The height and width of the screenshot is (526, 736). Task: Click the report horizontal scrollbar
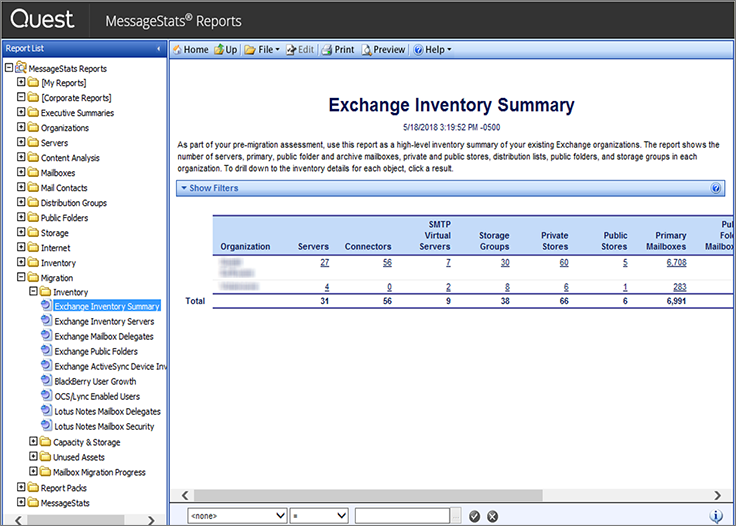[368, 496]
